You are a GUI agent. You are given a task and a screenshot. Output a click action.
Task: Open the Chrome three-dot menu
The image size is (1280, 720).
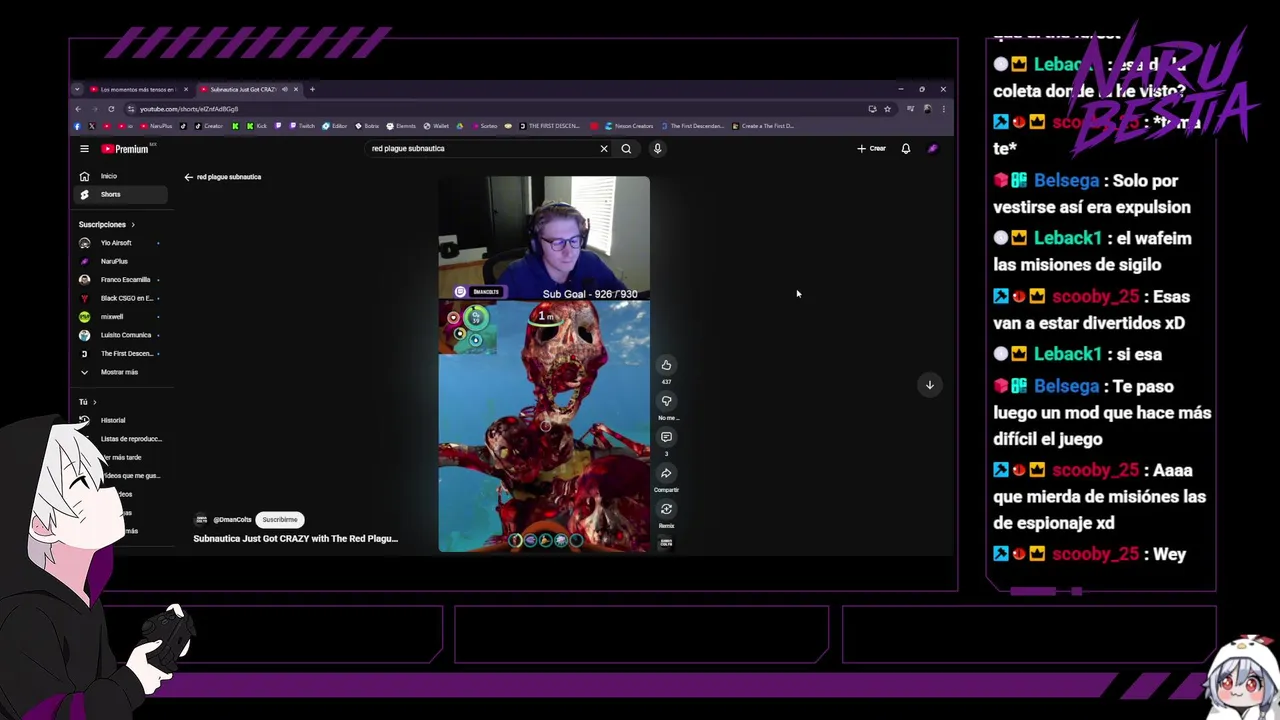pyautogui.click(x=943, y=109)
